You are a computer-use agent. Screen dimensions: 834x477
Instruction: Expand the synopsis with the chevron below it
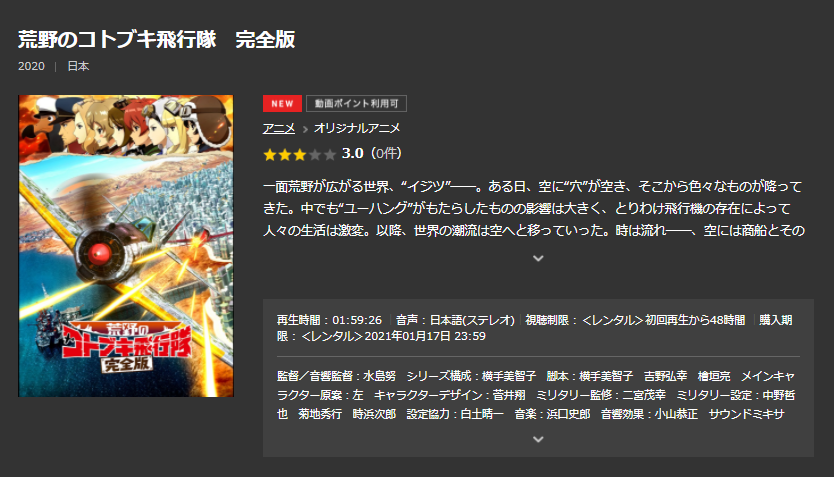click(x=538, y=258)
